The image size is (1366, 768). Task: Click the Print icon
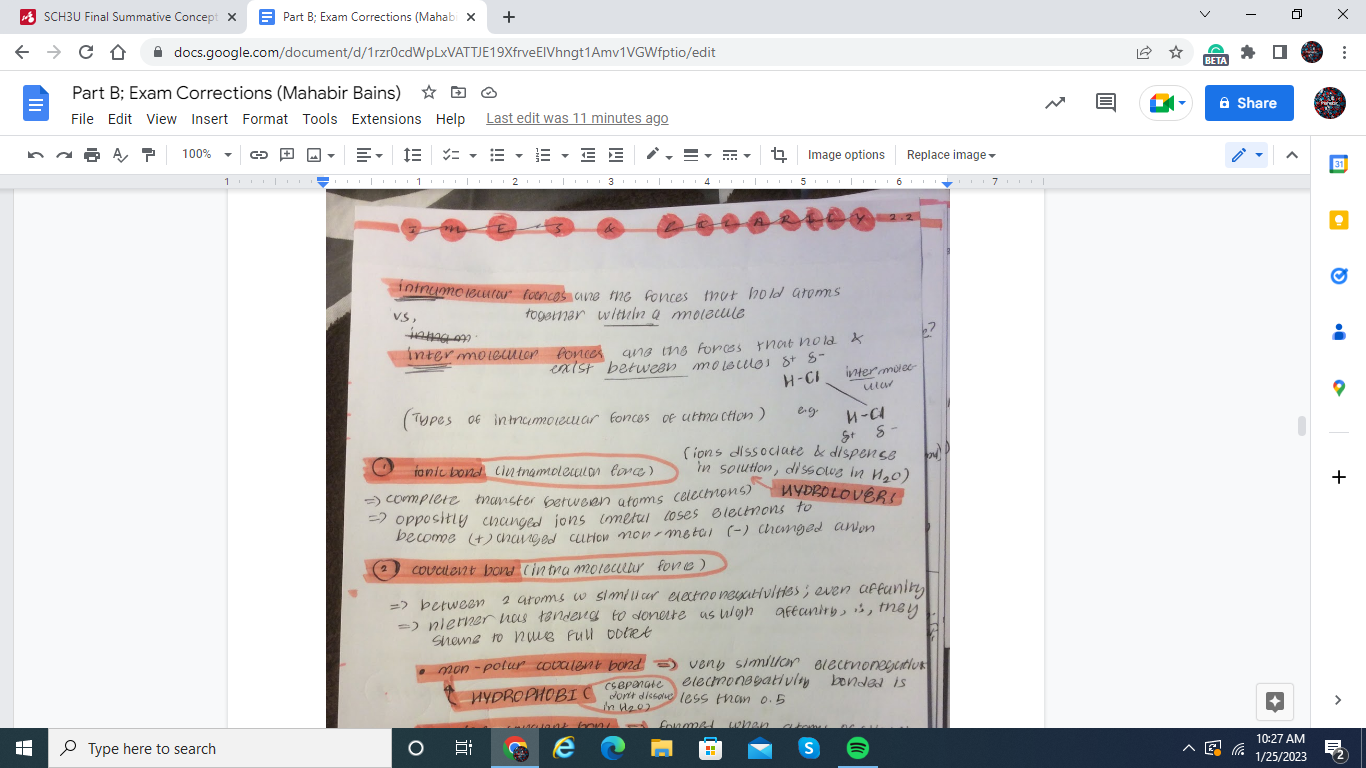click(92, 155)
